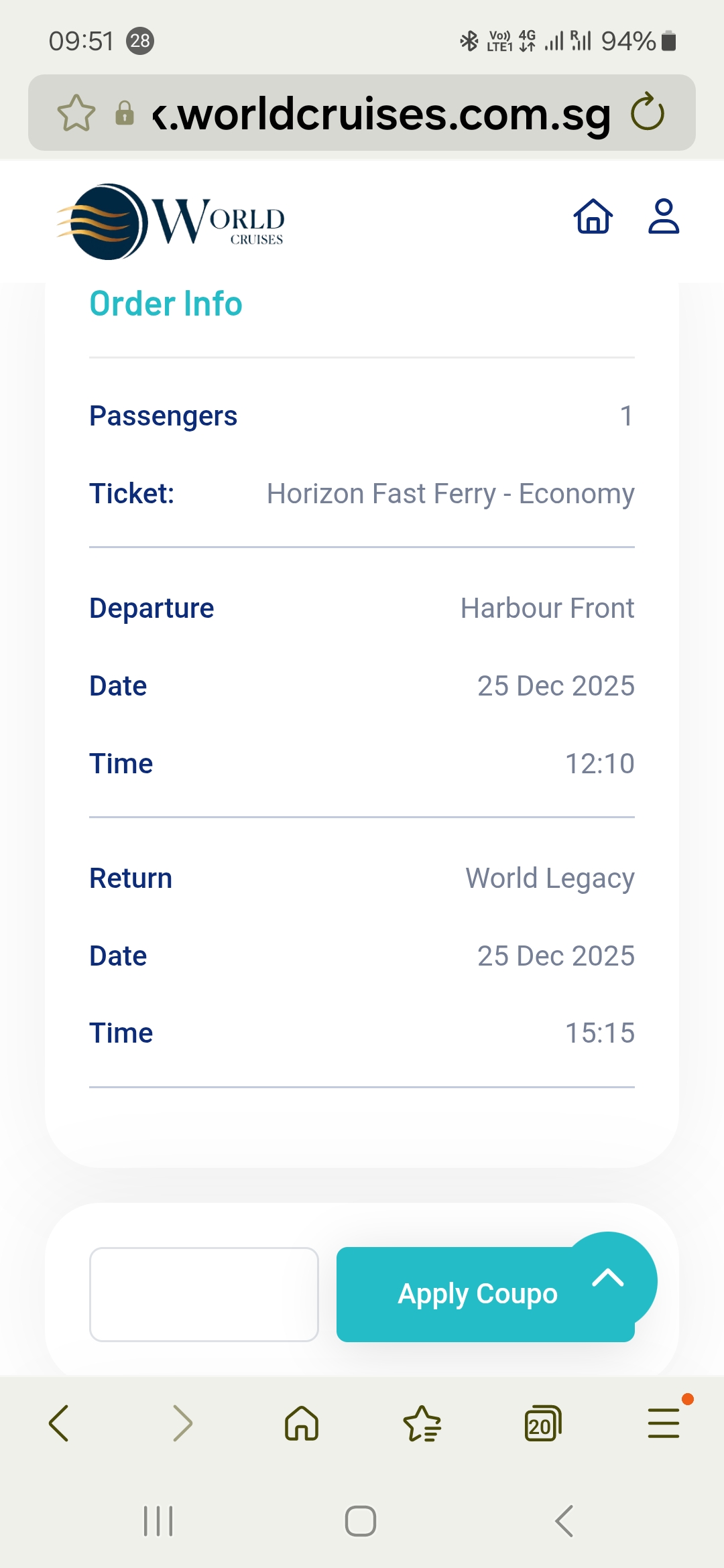Viewport: 724px width, 1568px height.
Task: Open browser home page button
Action: (302, 1423)
